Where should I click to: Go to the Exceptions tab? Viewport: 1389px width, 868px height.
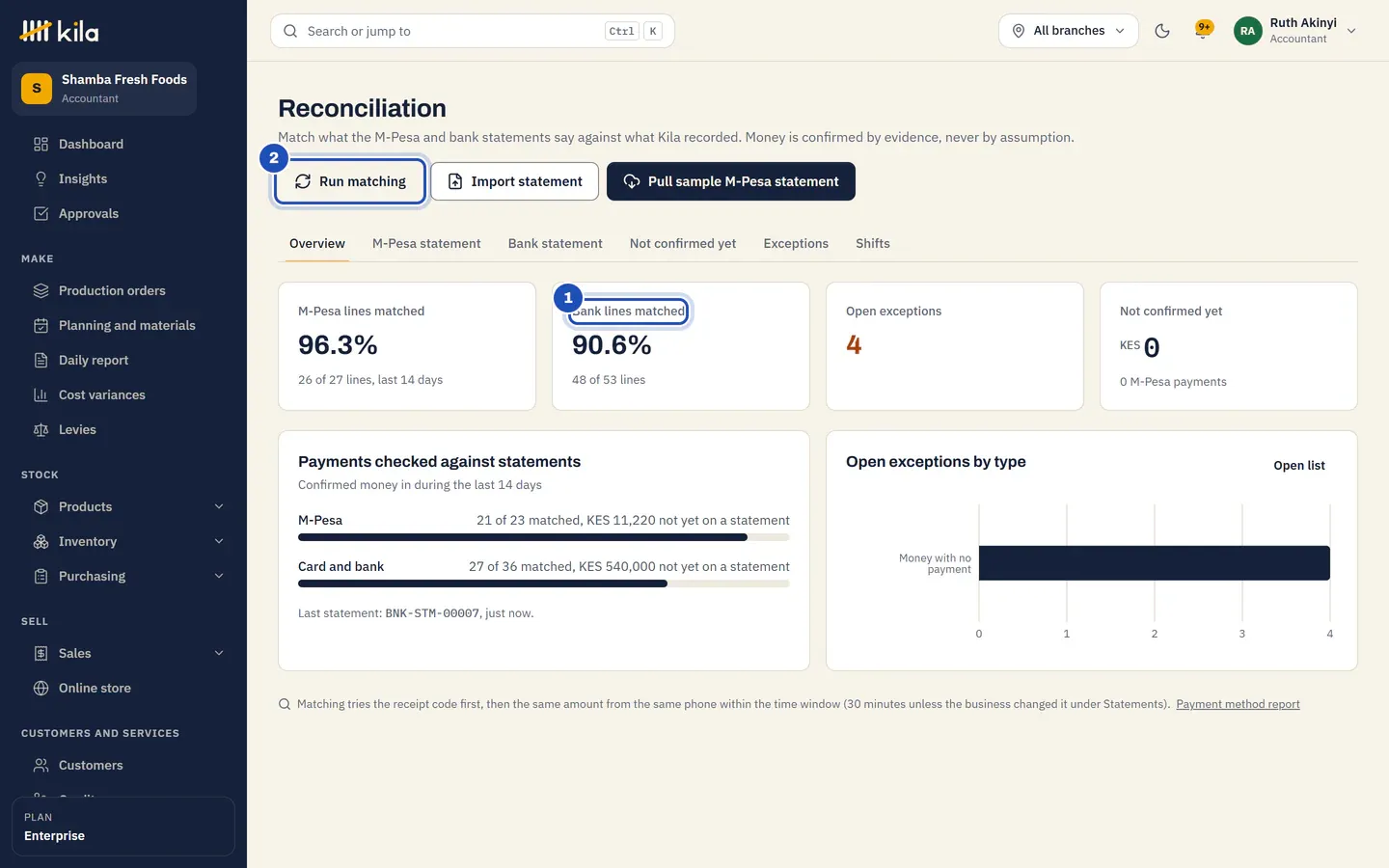[x=796, y=243]
